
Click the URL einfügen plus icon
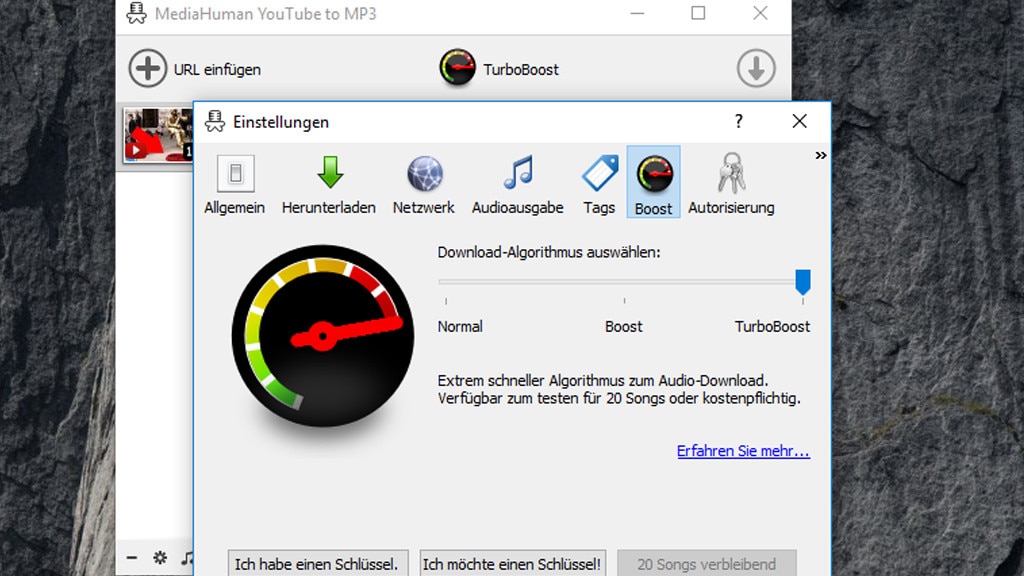(x=148, y=68)
